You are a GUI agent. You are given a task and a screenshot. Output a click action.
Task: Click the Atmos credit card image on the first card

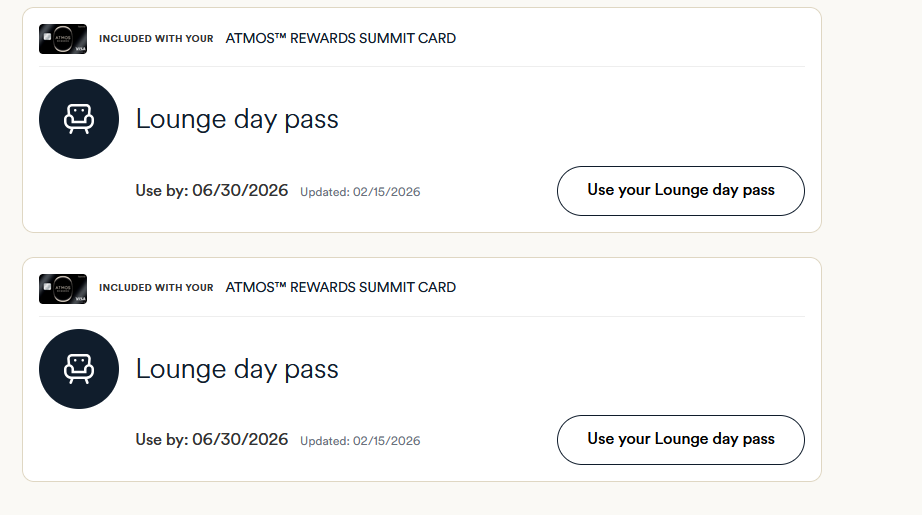pos(63,39)
